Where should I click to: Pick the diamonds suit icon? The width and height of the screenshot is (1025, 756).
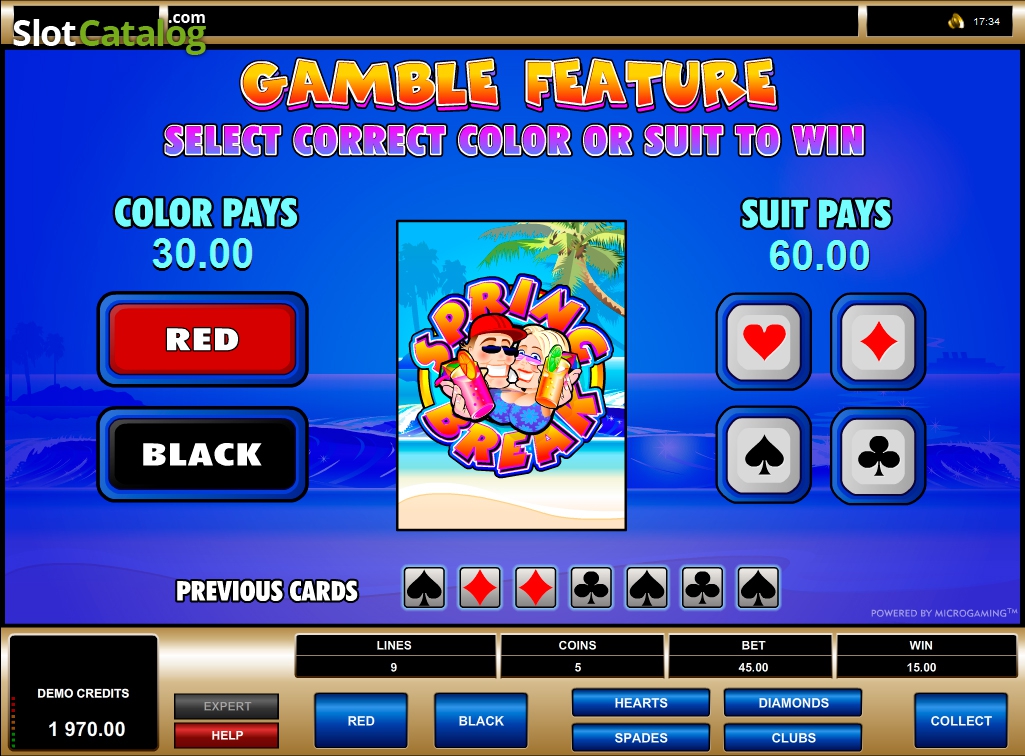click(x=878, y=341)
